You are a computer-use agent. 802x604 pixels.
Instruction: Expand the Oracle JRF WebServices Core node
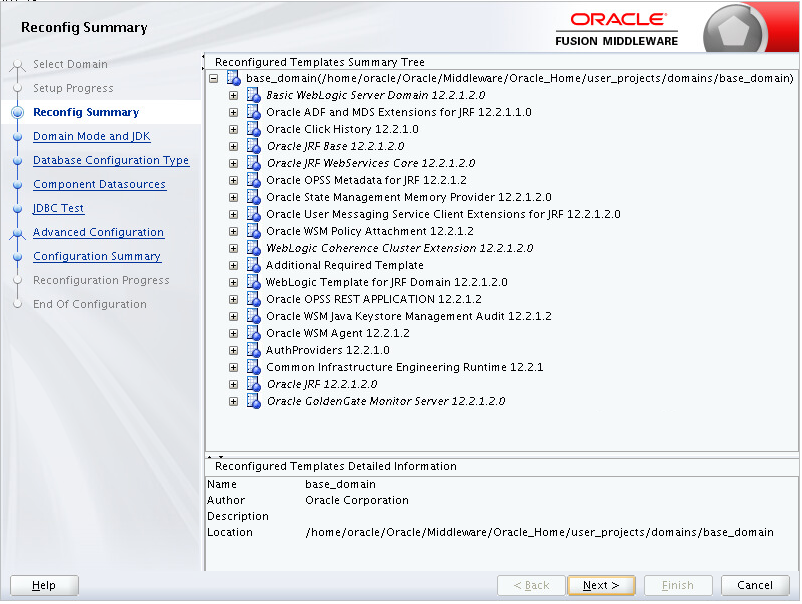coord(234,164)
